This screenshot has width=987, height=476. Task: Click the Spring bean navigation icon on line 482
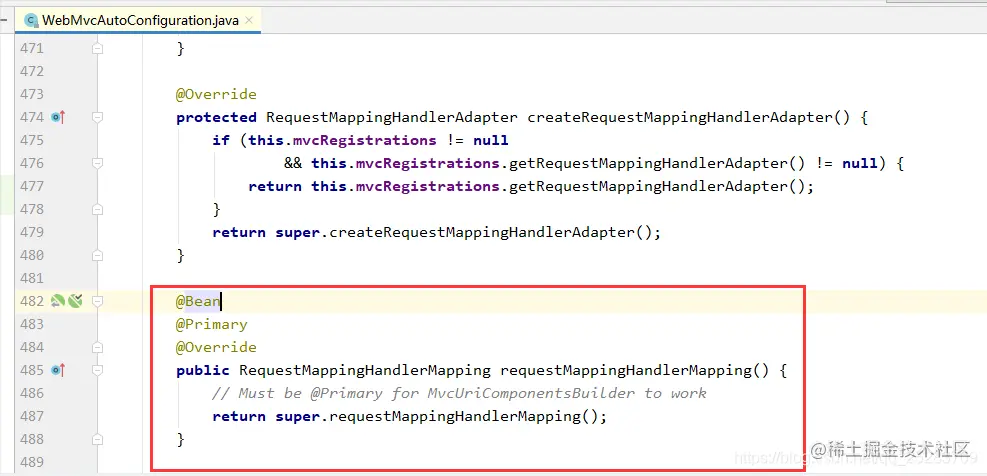click(57, 301)
